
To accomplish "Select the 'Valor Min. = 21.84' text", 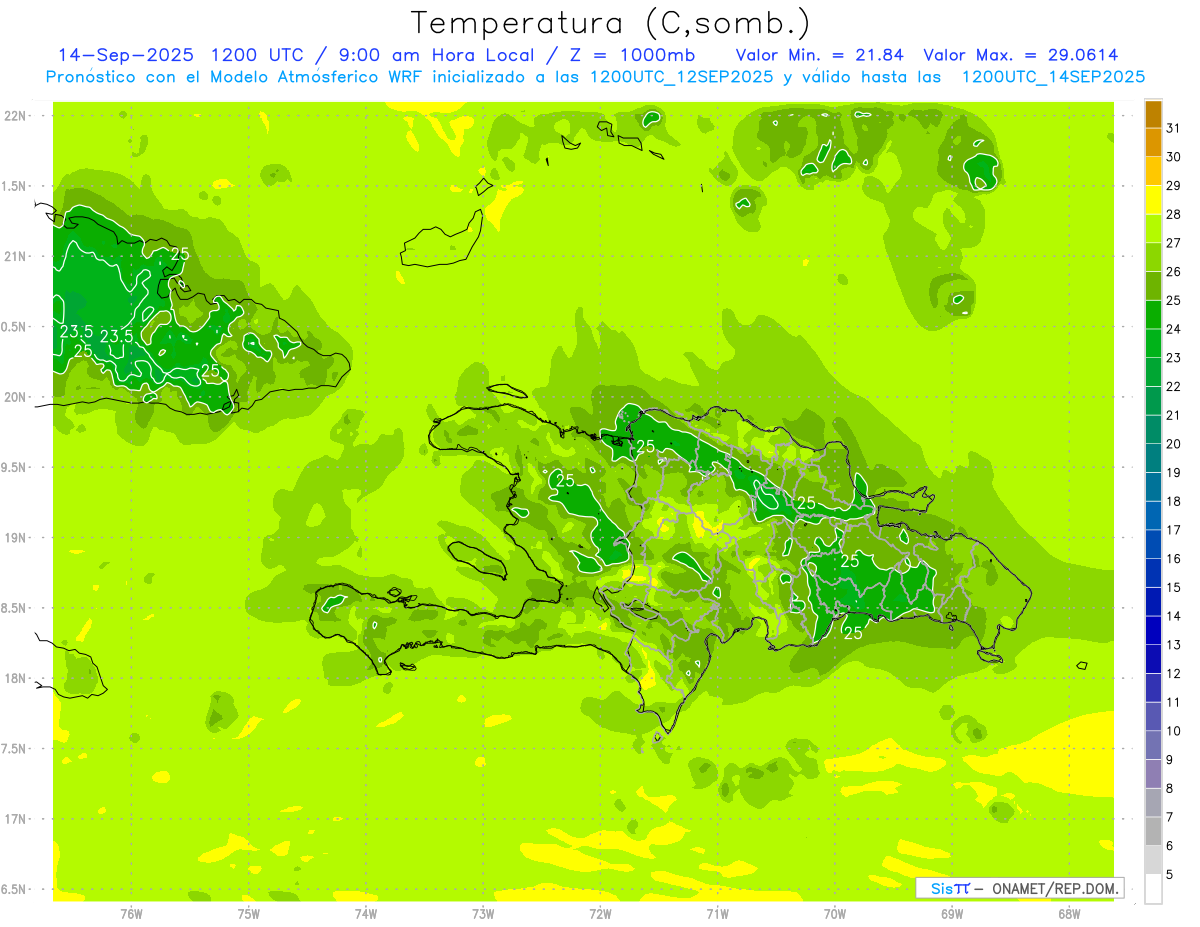I will [x=819, y=55].
